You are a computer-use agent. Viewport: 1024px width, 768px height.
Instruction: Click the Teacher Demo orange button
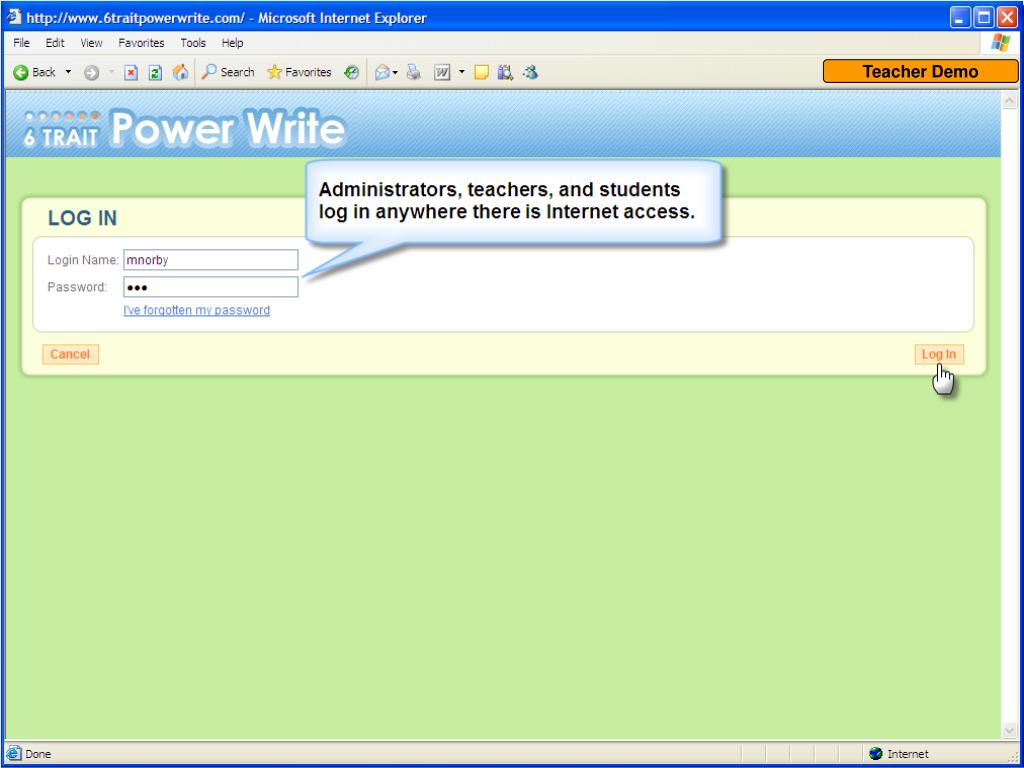(x=920, y=72)
